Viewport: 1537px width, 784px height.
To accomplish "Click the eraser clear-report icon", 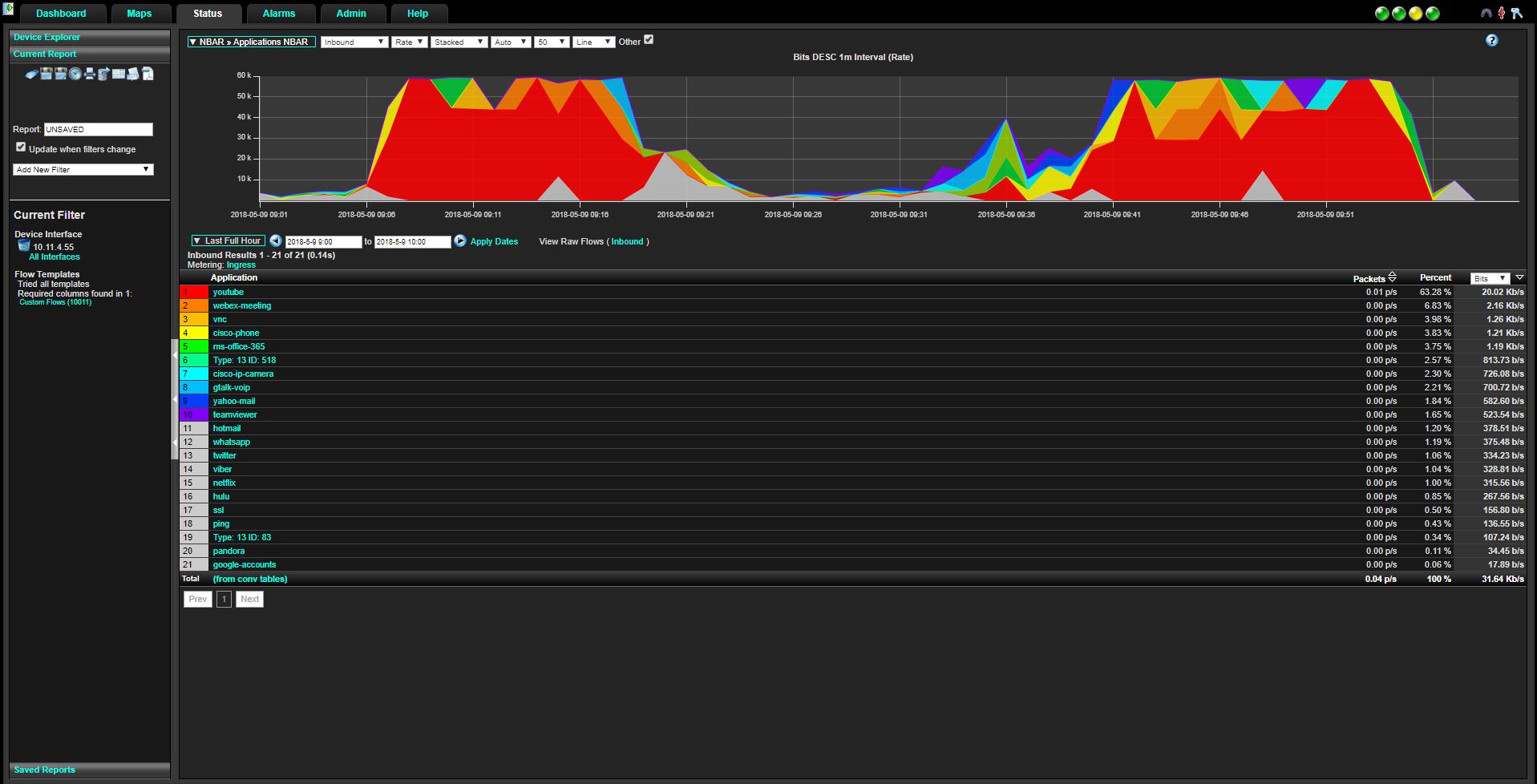I will (x=32, y=74).
